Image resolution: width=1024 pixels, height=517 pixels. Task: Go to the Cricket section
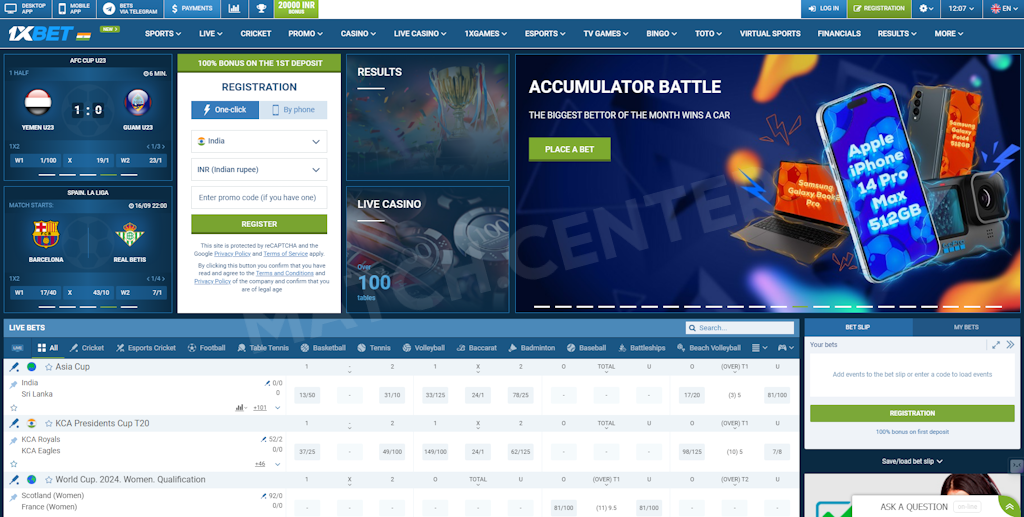coord(255,33)
